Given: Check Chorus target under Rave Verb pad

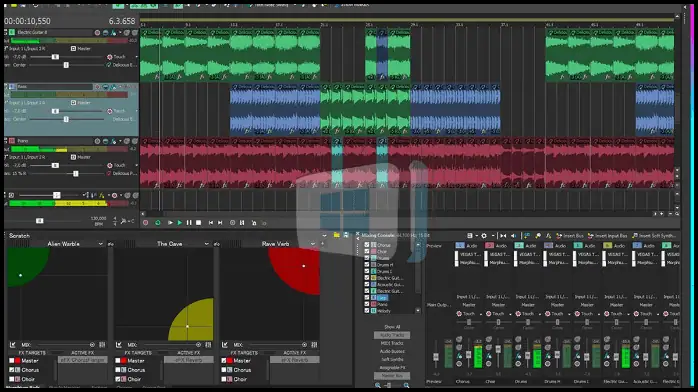Looking at the screenshot, I should (x=224, y=370).
